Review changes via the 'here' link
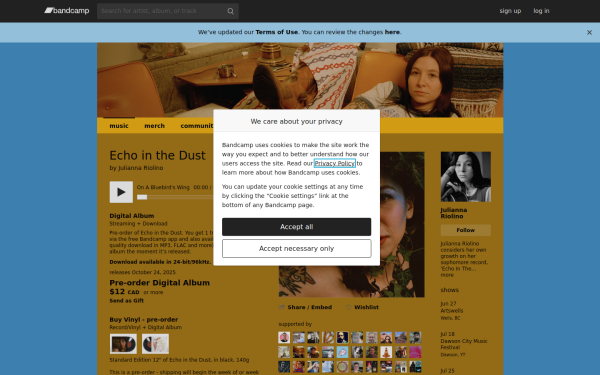 [x=392, y=32]
